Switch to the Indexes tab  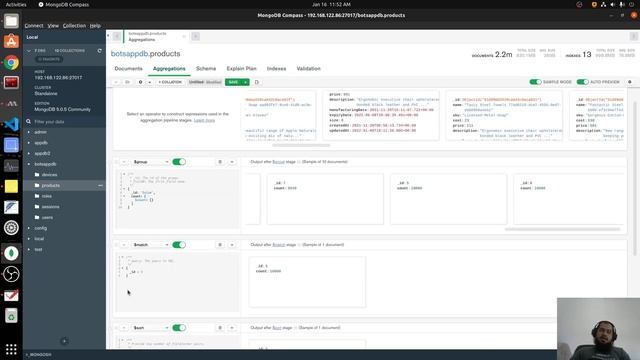[276, 69]
